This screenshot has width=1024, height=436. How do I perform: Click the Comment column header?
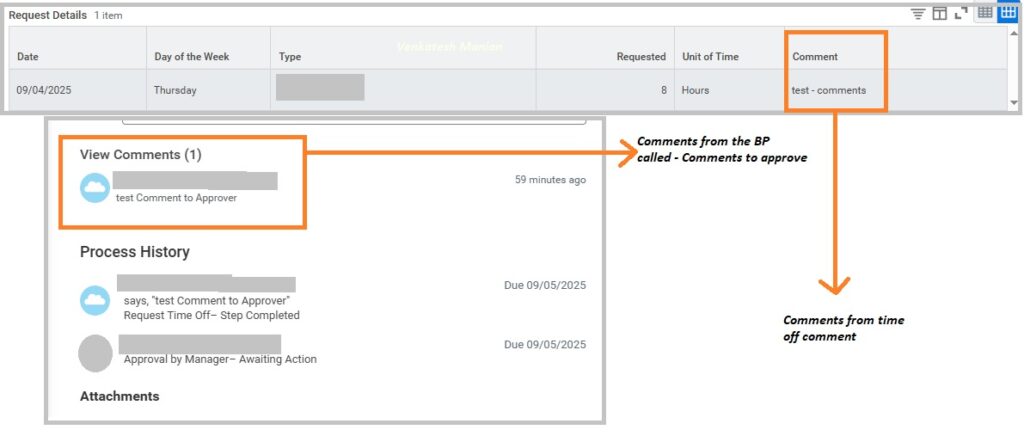[x=815, y=57]
